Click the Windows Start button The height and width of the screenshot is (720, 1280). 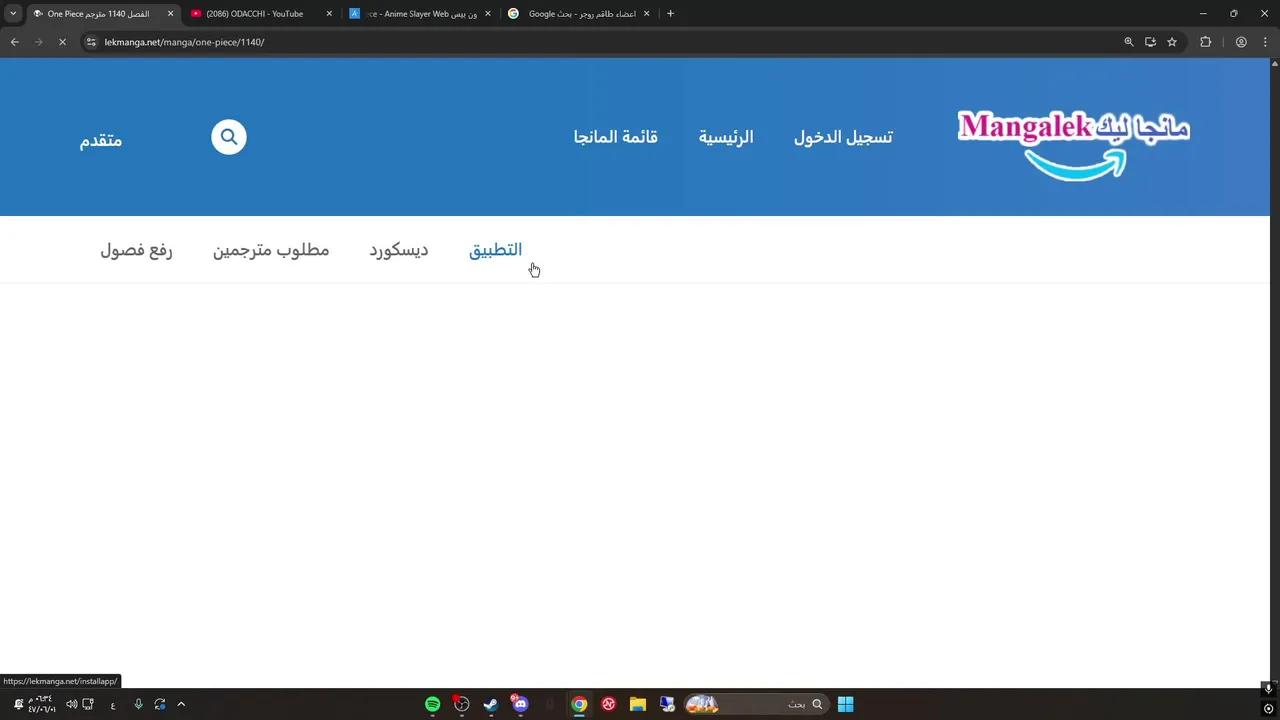coord(845,704)
